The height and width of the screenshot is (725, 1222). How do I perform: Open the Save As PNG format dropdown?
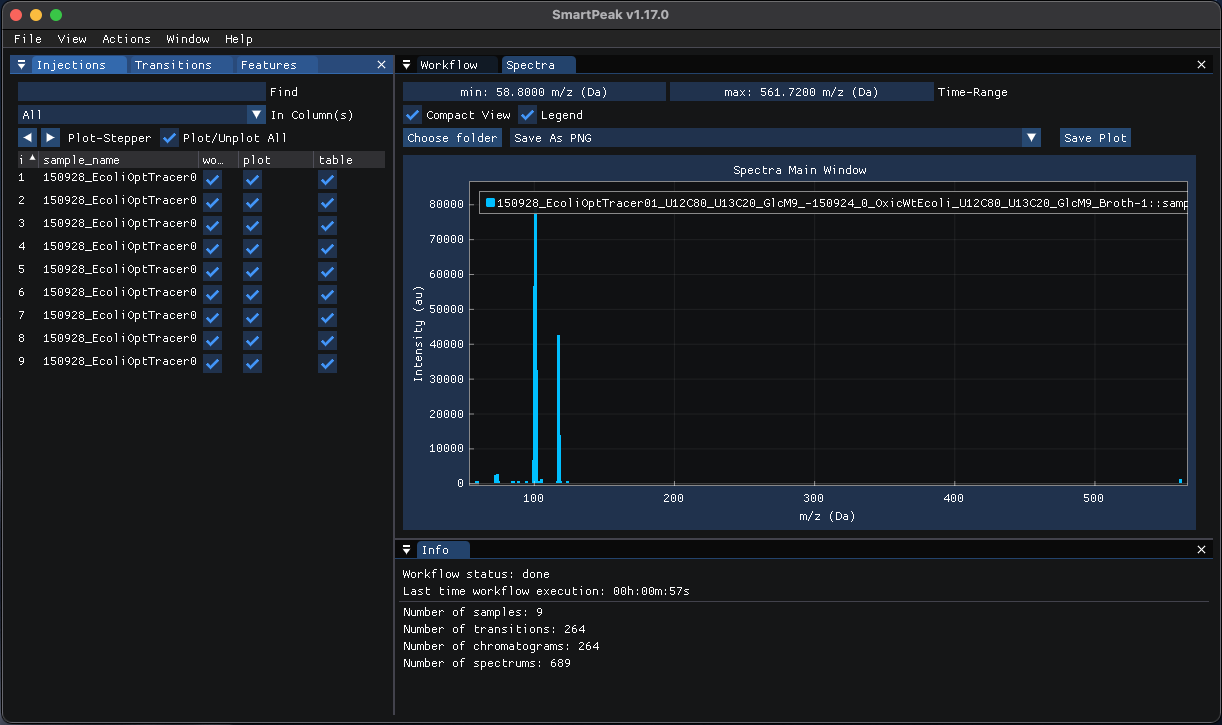click(1032, 138)
